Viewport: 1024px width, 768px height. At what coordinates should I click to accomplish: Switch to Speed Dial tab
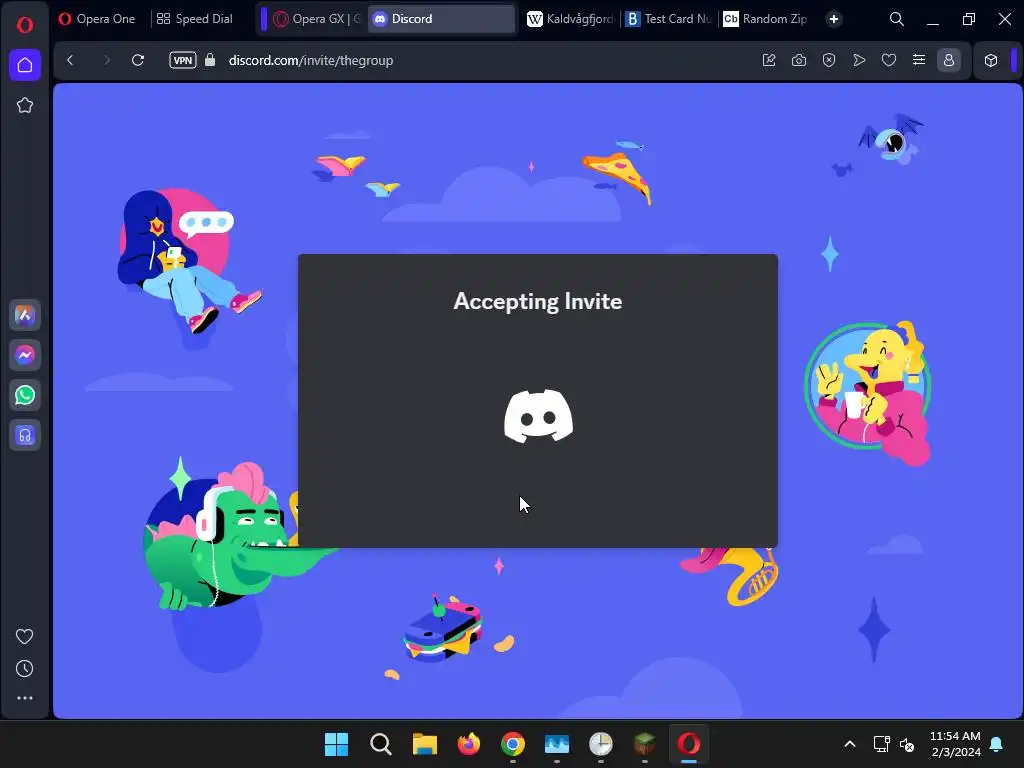pos(195,19)
